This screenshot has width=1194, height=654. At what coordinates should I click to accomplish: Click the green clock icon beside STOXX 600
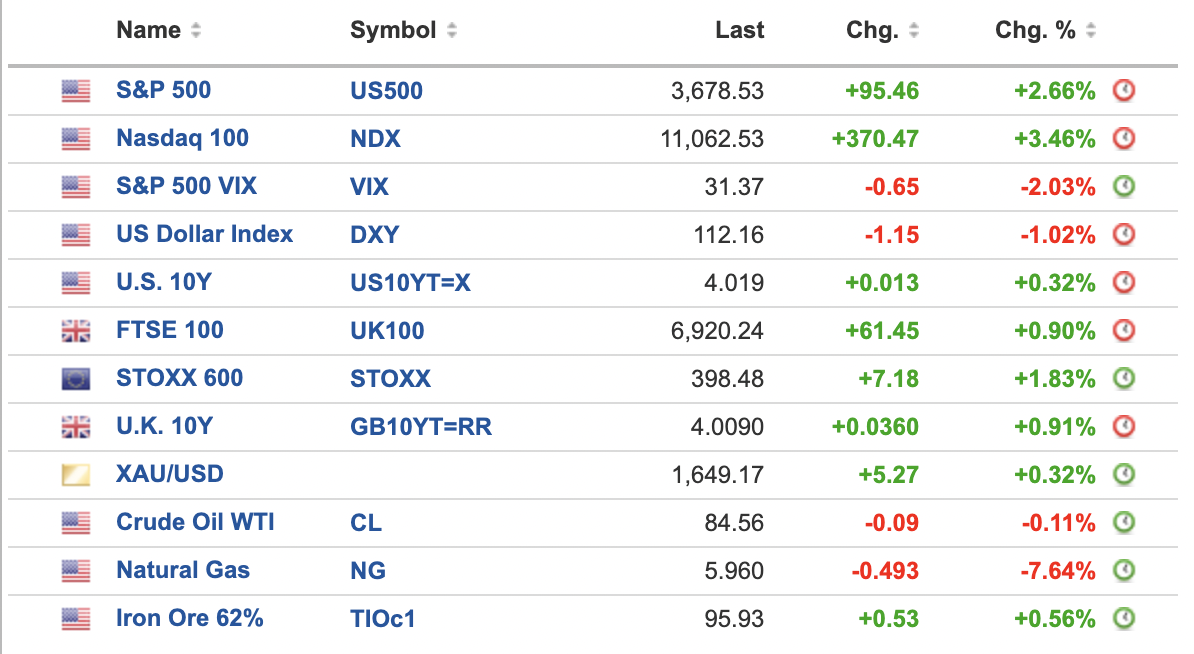pyautogui.click(x=1125, y=379)
